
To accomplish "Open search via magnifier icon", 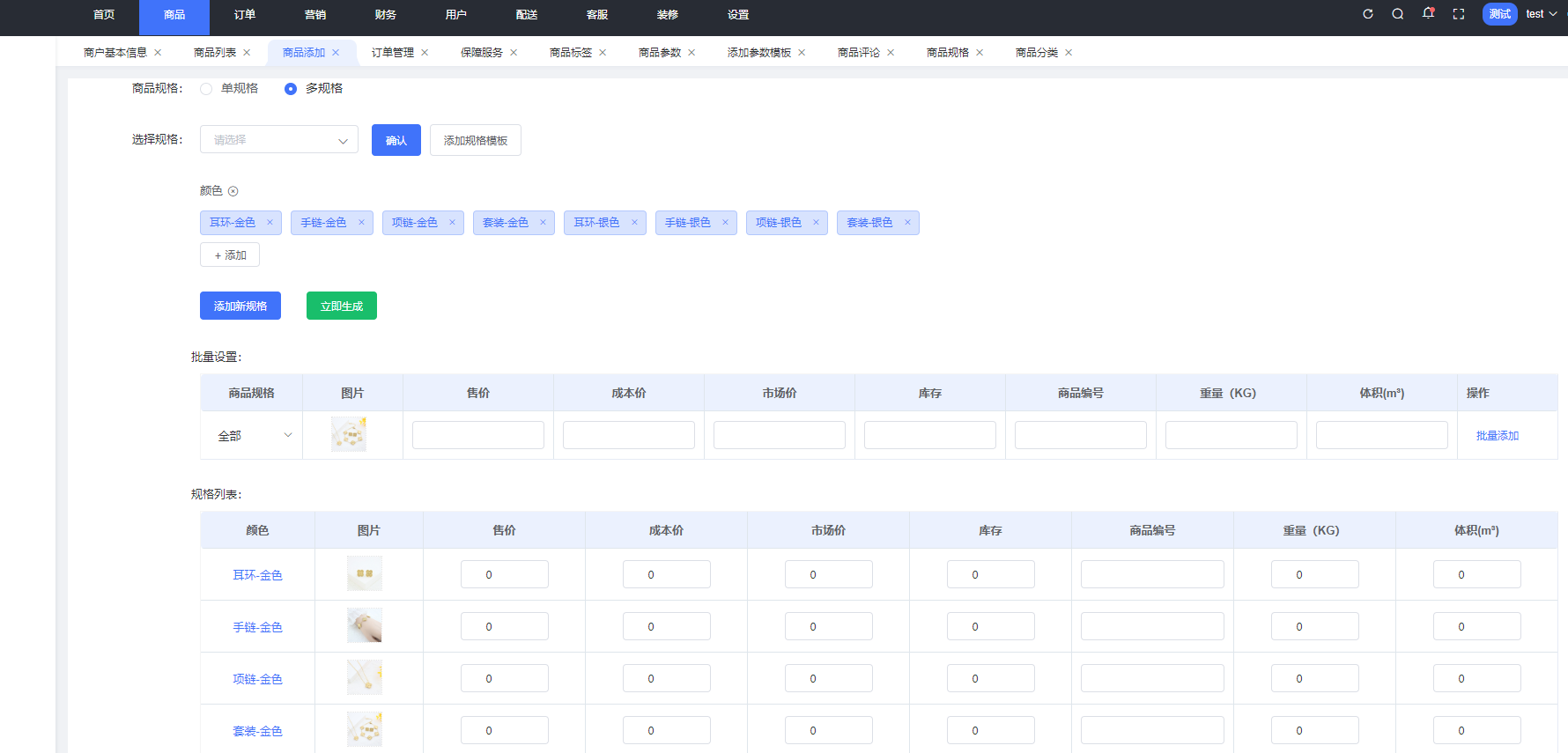I will click(1398, 14).
